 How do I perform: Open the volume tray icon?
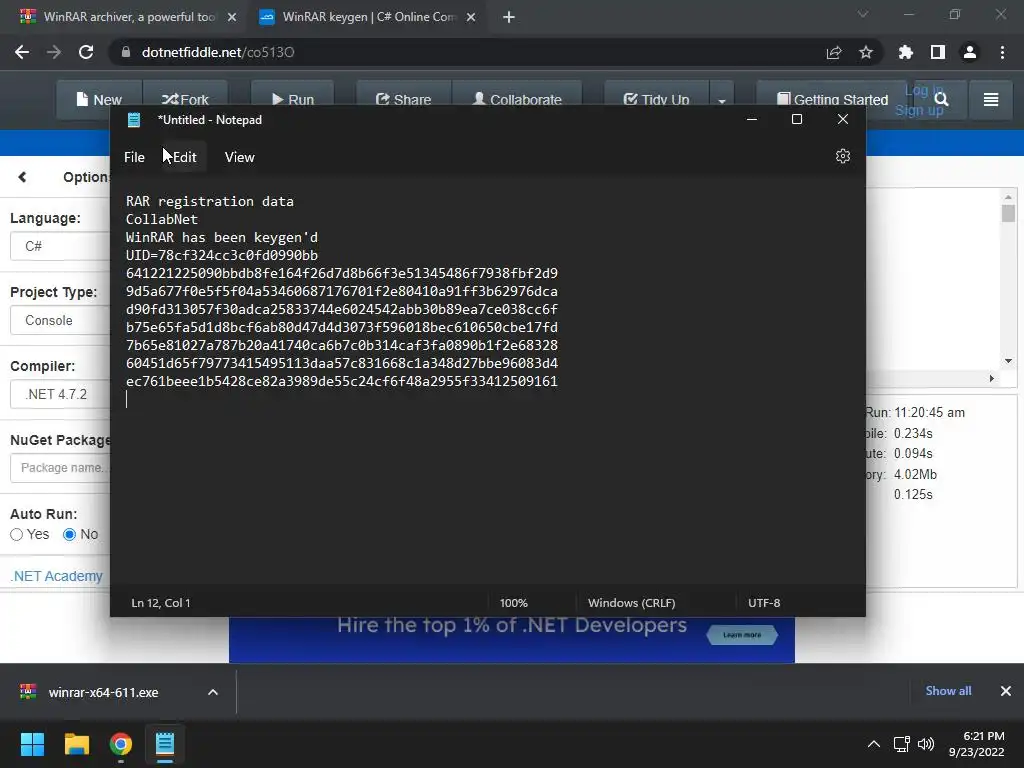pyautogui.click(x=926, y=744)
